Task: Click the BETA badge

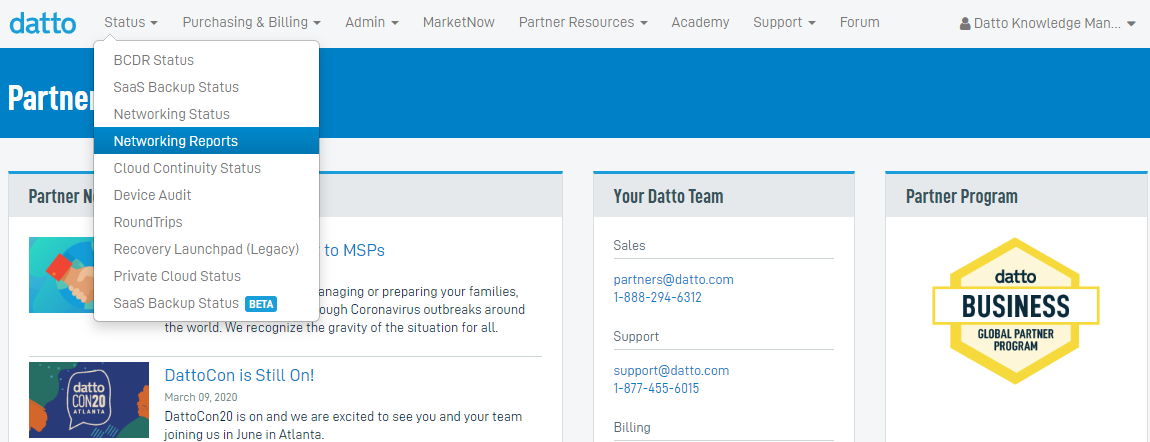Action: click(x=260, y=303)
